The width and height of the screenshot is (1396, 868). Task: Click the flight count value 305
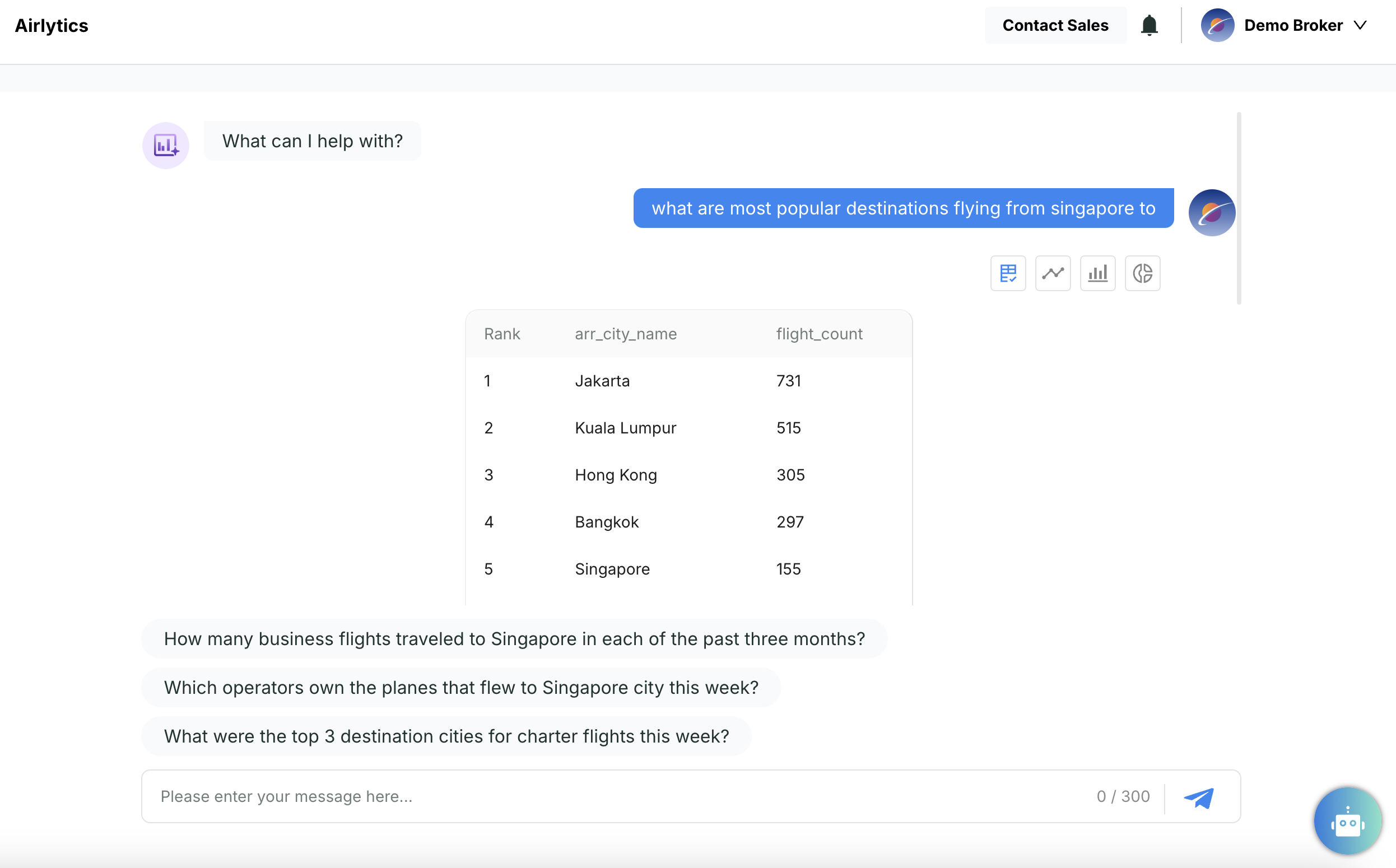(x=790, y=475)
